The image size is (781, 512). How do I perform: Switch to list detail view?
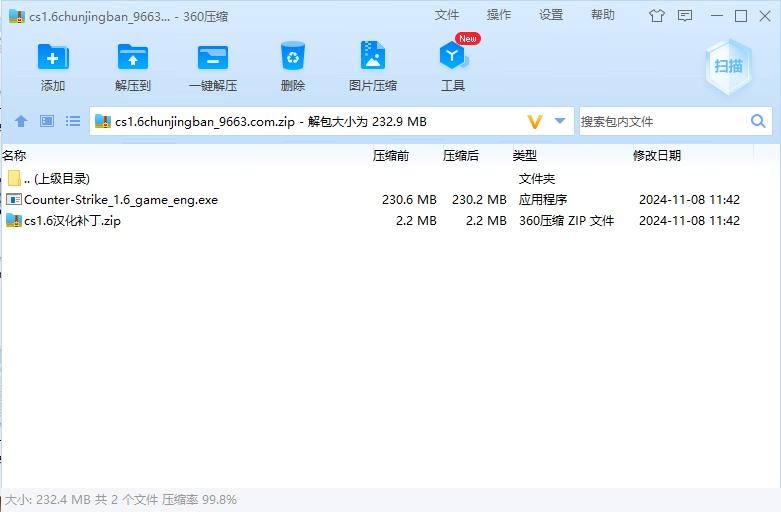click(x=73, y=121)
